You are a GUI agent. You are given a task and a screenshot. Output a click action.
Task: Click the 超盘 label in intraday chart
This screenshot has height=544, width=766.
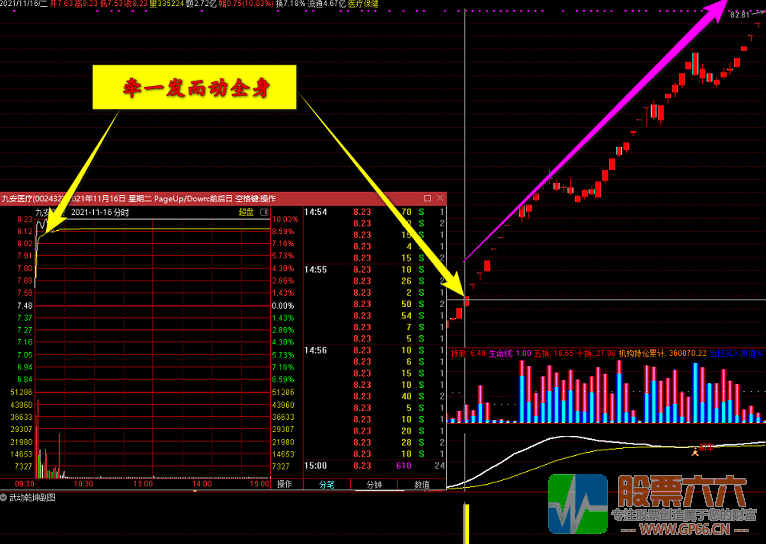click(x=246, y=212)
